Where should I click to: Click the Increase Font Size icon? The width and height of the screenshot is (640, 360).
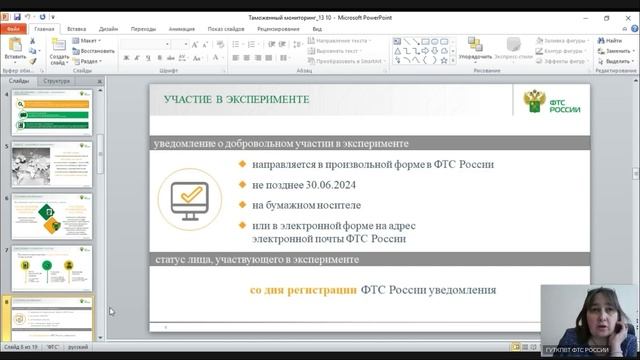click(195, 44)
